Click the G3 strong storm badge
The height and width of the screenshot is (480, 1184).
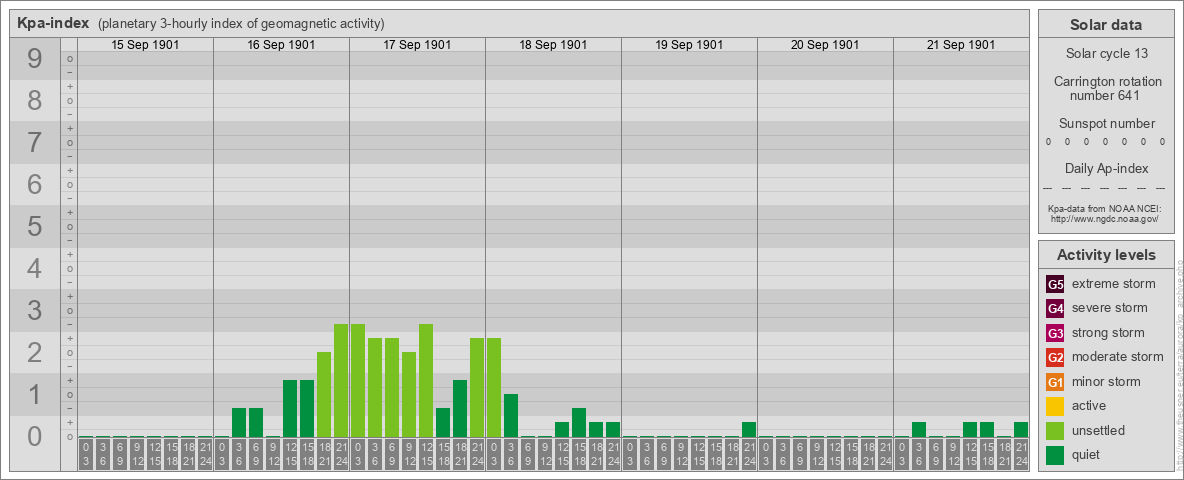1055,333
